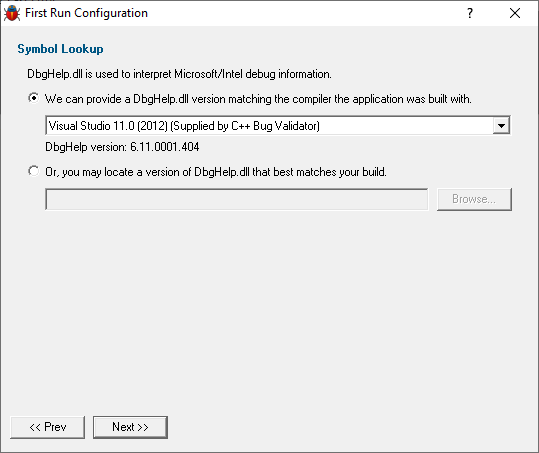Click the red bug application icon
Image resolution: width=539 pixels, height=453 pixels.
[x=12, y=13]
